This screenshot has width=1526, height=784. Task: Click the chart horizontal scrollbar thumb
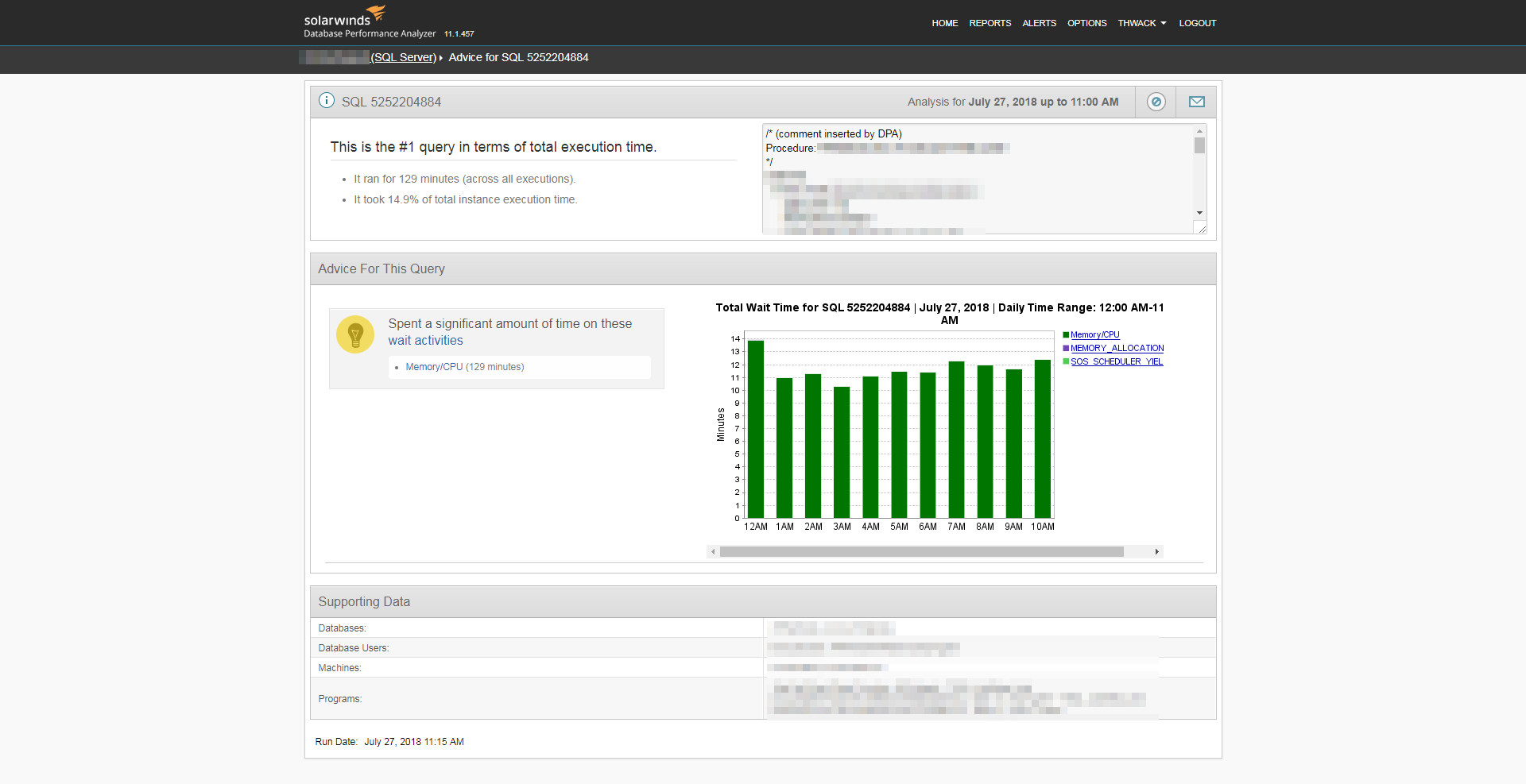(922, 551)
